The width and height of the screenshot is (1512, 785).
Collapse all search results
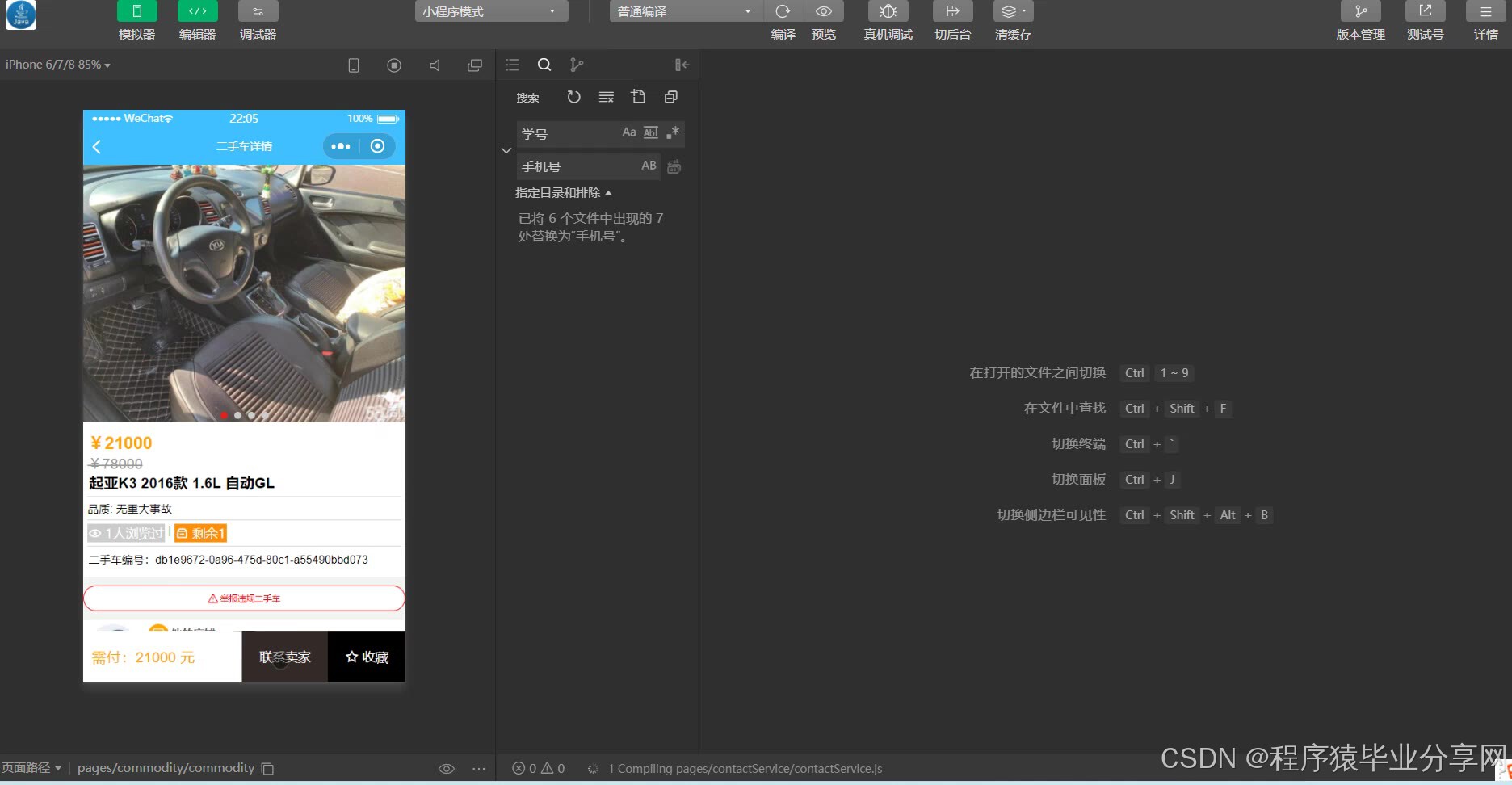(670, 97)
